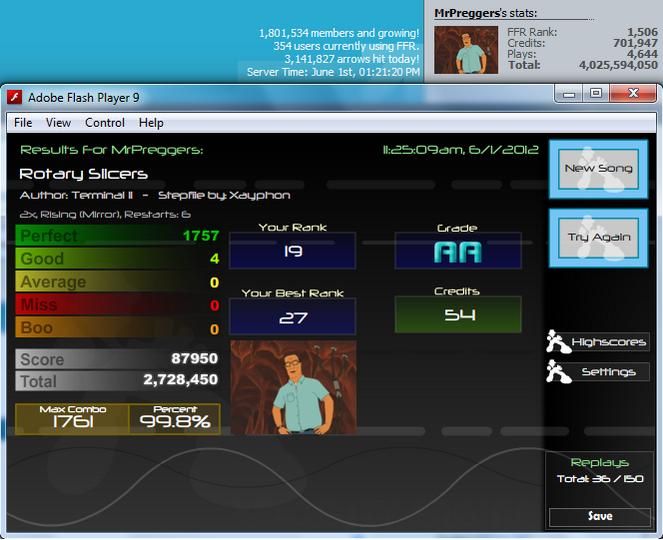Image resolution: width=663 pixels, height=540 pixels.
Task: Click the Credits value box
Action: (x=458, y=315)
